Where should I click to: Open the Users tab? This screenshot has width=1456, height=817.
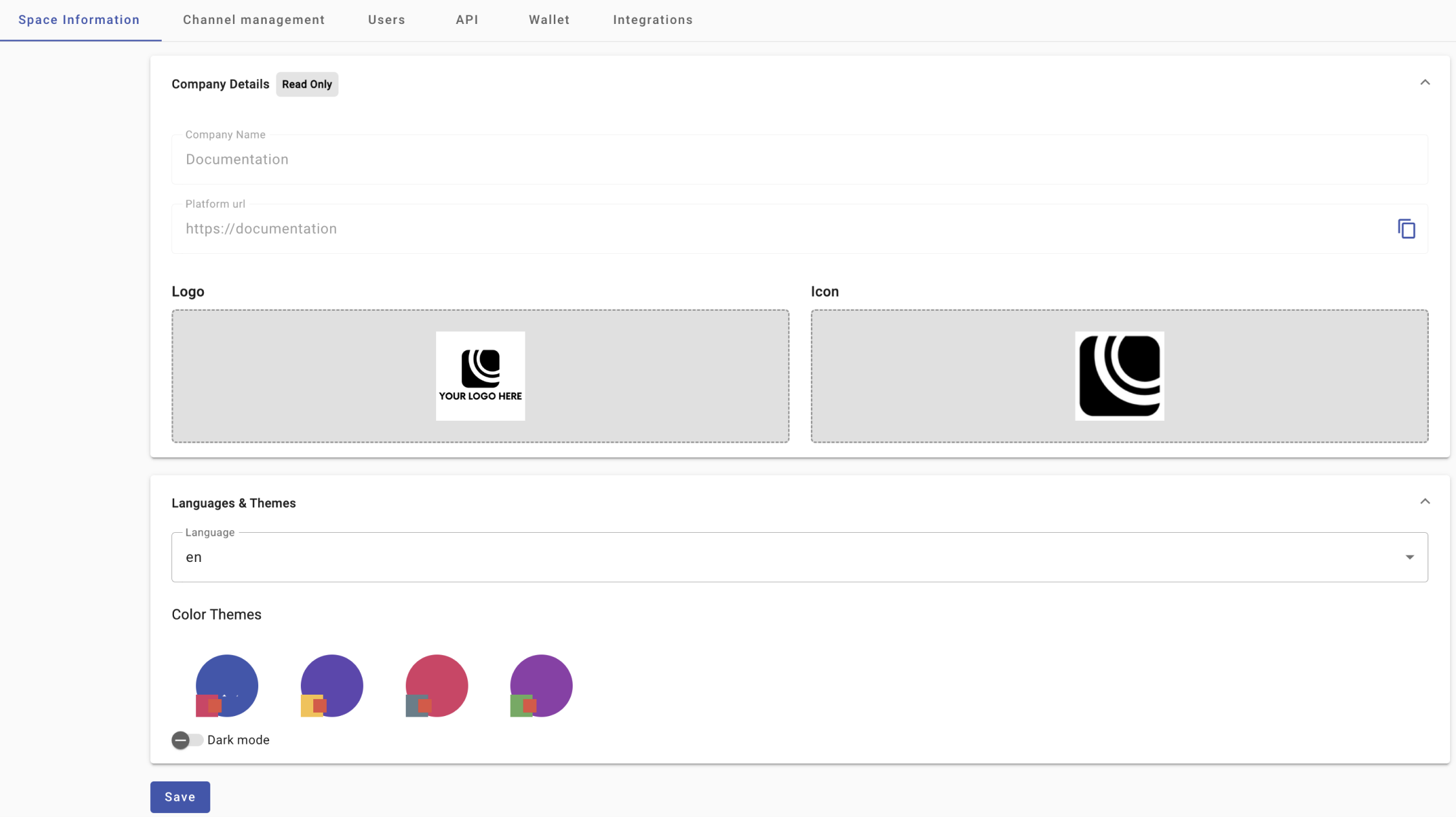pos(386,20)
